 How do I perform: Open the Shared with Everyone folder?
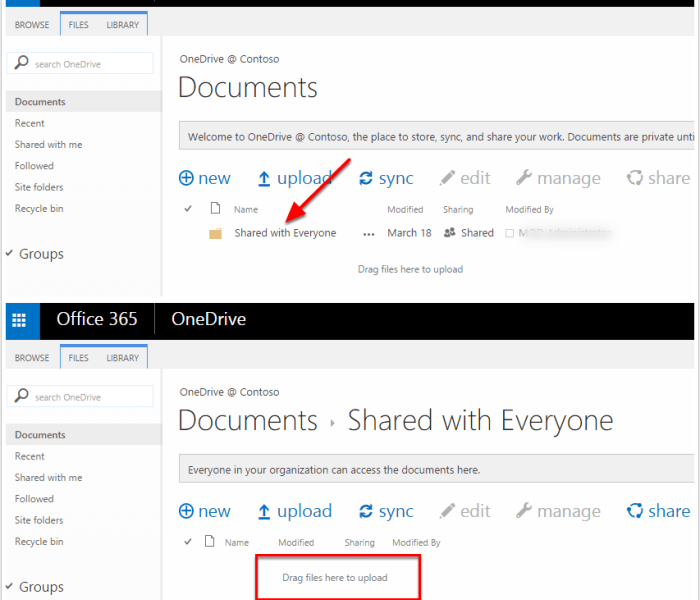click(285, 233)
